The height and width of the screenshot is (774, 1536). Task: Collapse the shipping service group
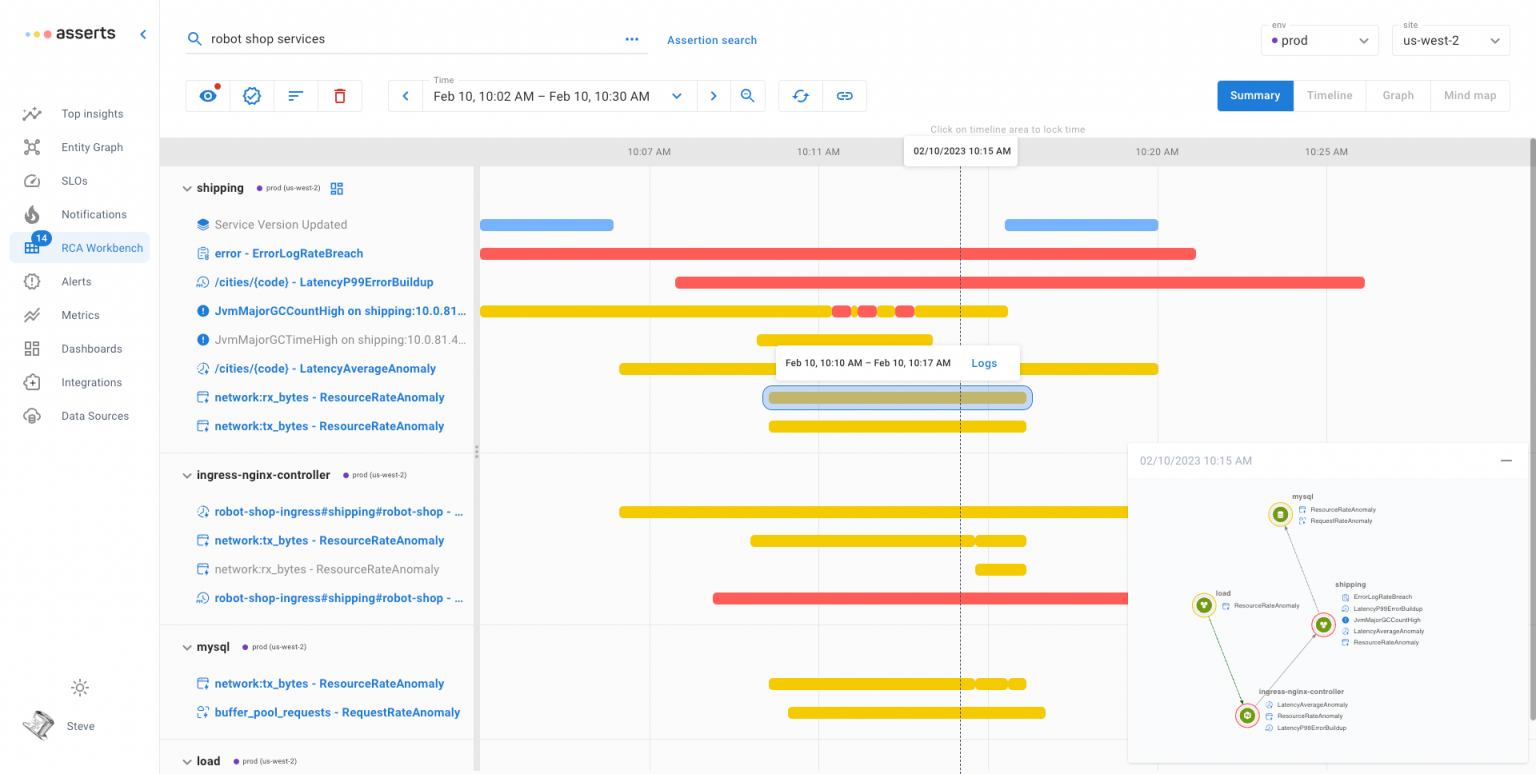click(x=186, y=188)
